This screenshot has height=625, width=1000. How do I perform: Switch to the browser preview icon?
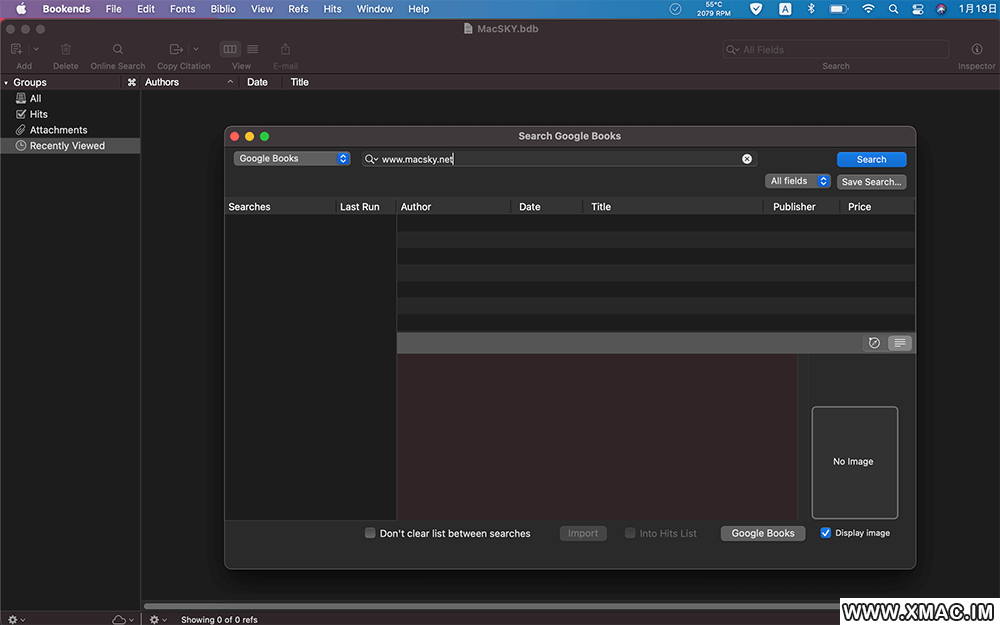pos(874,343)
